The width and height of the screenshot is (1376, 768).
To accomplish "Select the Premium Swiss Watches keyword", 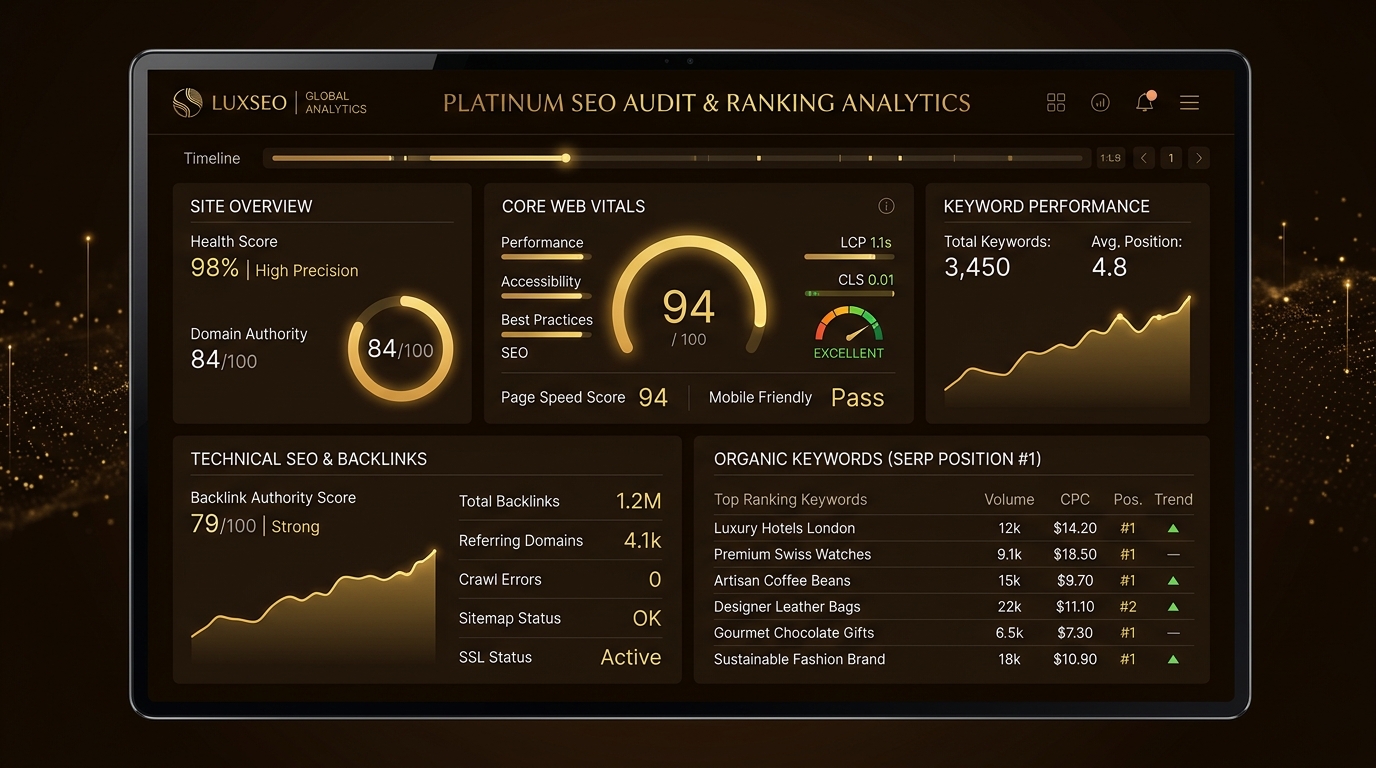I will (792, 554).
